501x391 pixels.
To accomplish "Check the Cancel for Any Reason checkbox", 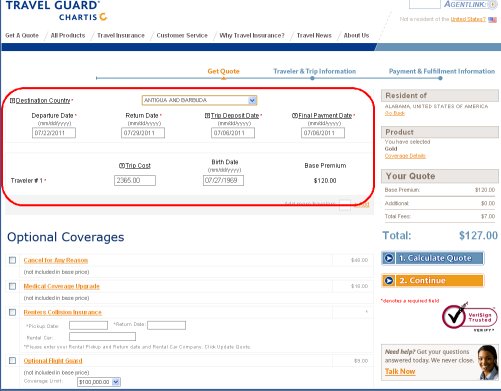I will 12,260.
